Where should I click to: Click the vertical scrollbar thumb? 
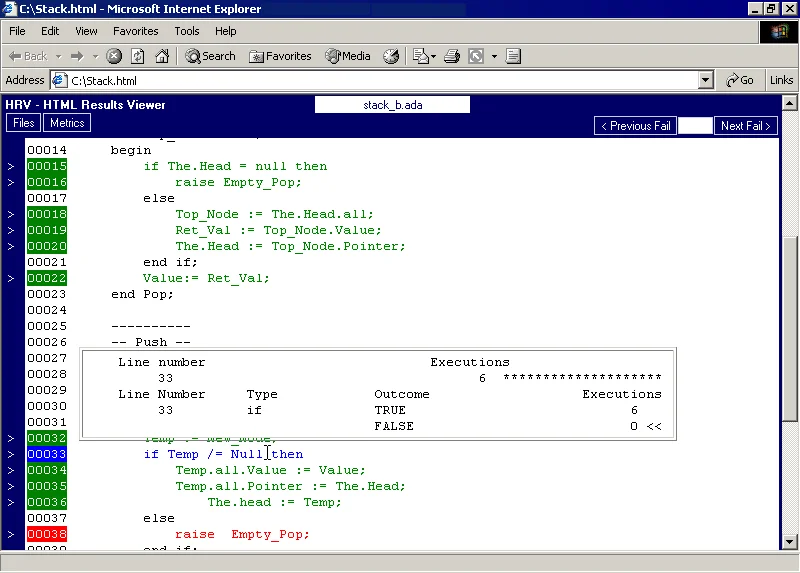tap(789, 330)
